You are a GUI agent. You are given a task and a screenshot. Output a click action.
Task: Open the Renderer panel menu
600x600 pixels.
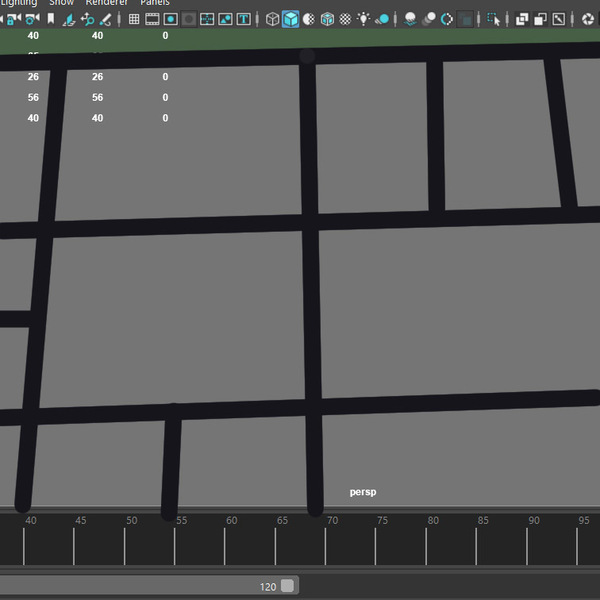(106, 3)
